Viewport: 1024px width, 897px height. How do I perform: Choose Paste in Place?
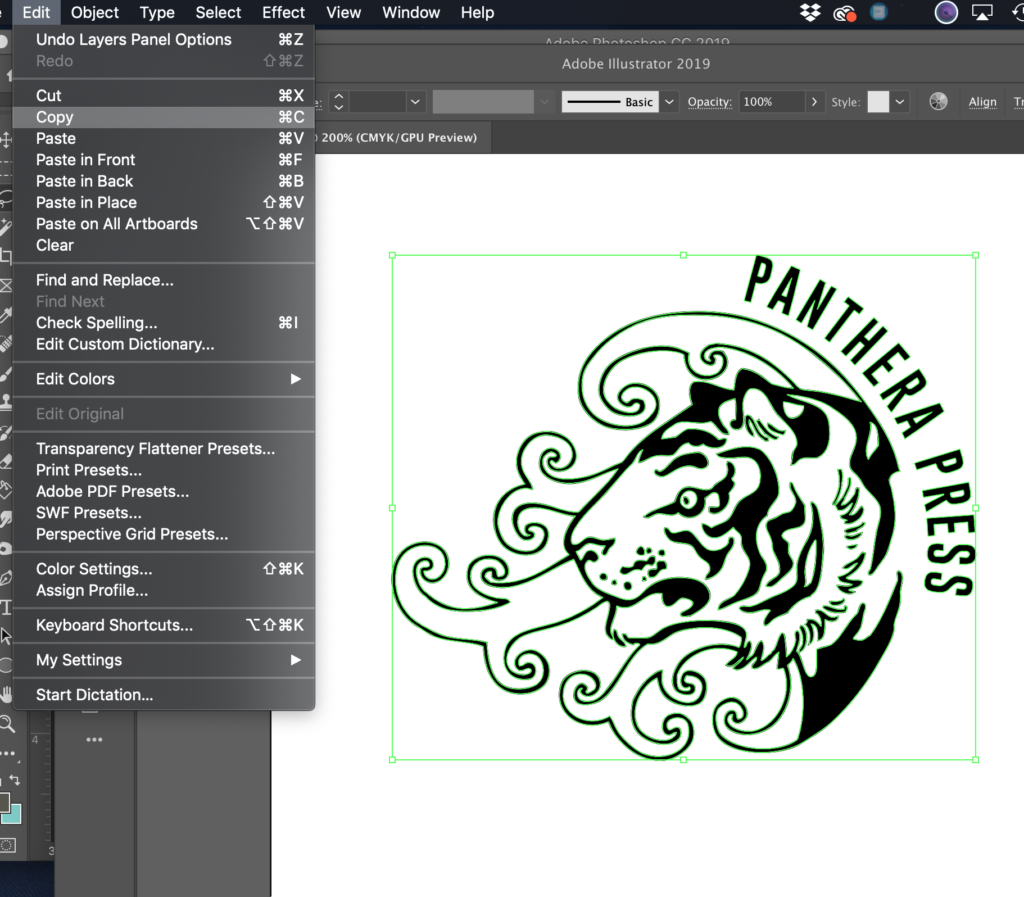click(163, 202)
